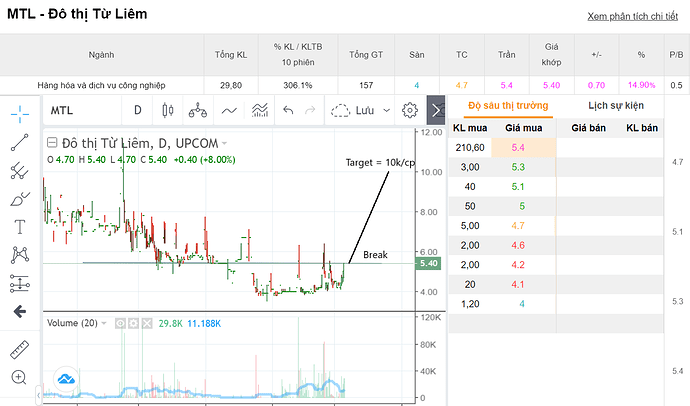Viewport: 690px width, 406px height.
Task: Click the left edge panel collapse arrow
Action: [x=39, y=395]
